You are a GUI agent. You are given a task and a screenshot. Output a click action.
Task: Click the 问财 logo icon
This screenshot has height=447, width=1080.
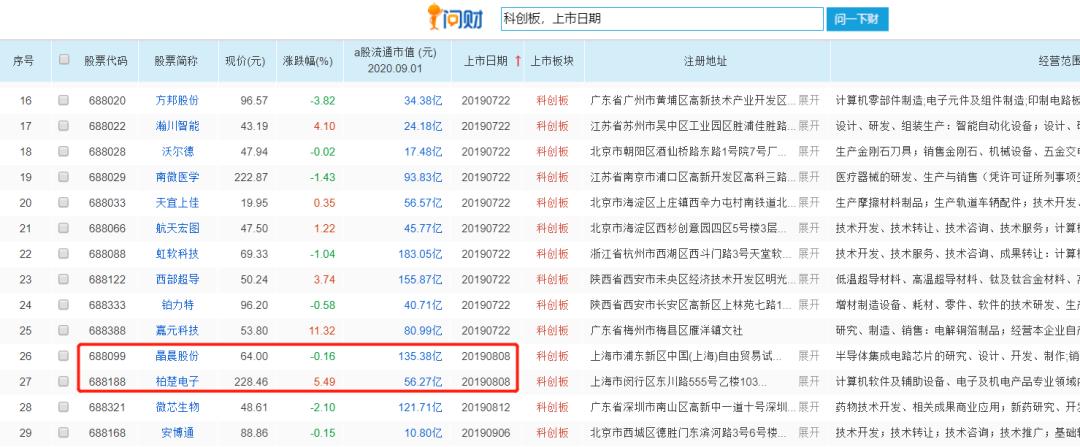coord(456,18)
